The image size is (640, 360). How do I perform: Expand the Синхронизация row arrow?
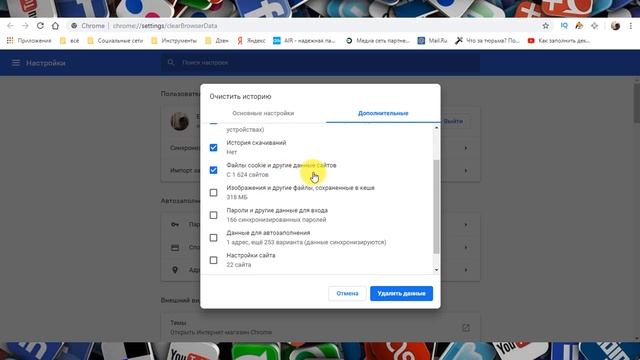(x=466, y=148)
